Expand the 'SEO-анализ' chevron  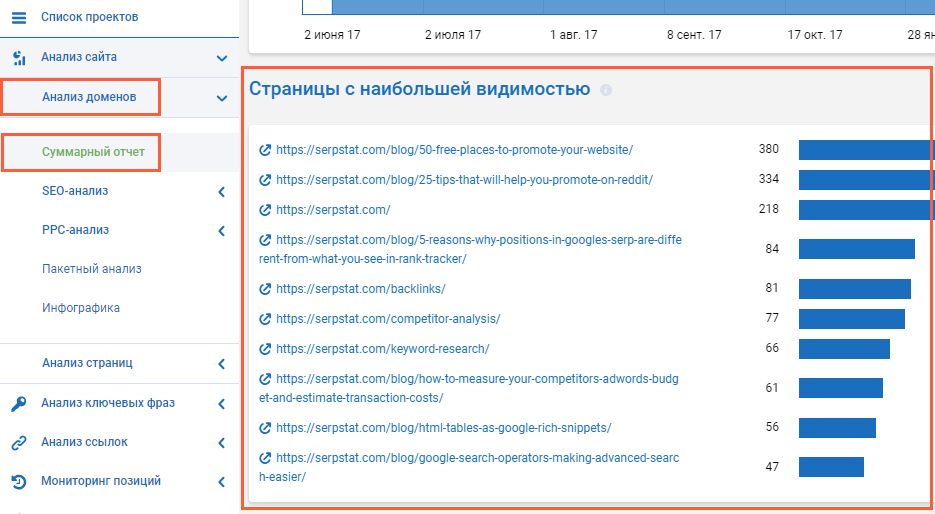pos(222,192)
